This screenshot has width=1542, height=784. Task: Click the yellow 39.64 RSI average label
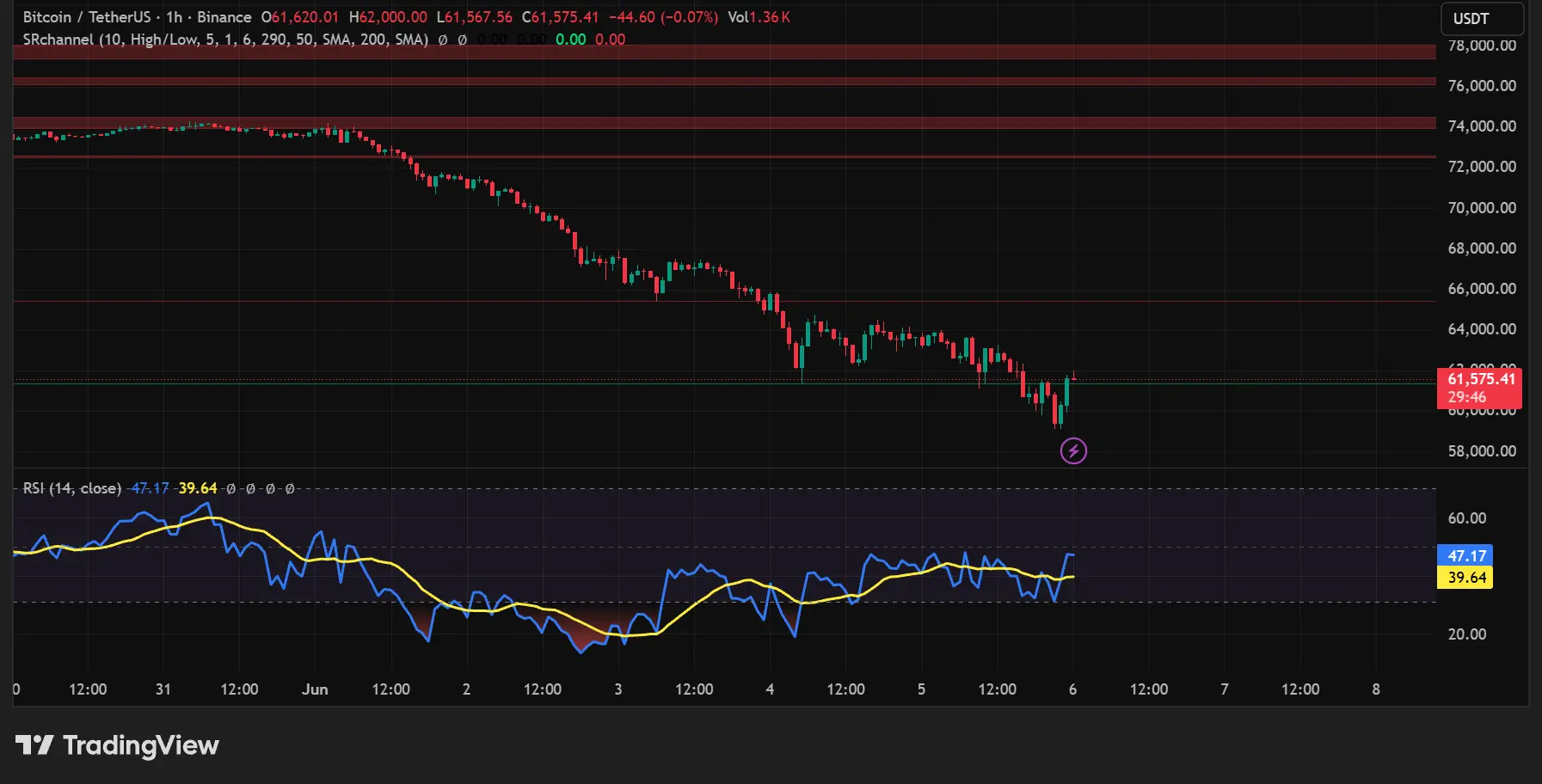[1465, 578]
